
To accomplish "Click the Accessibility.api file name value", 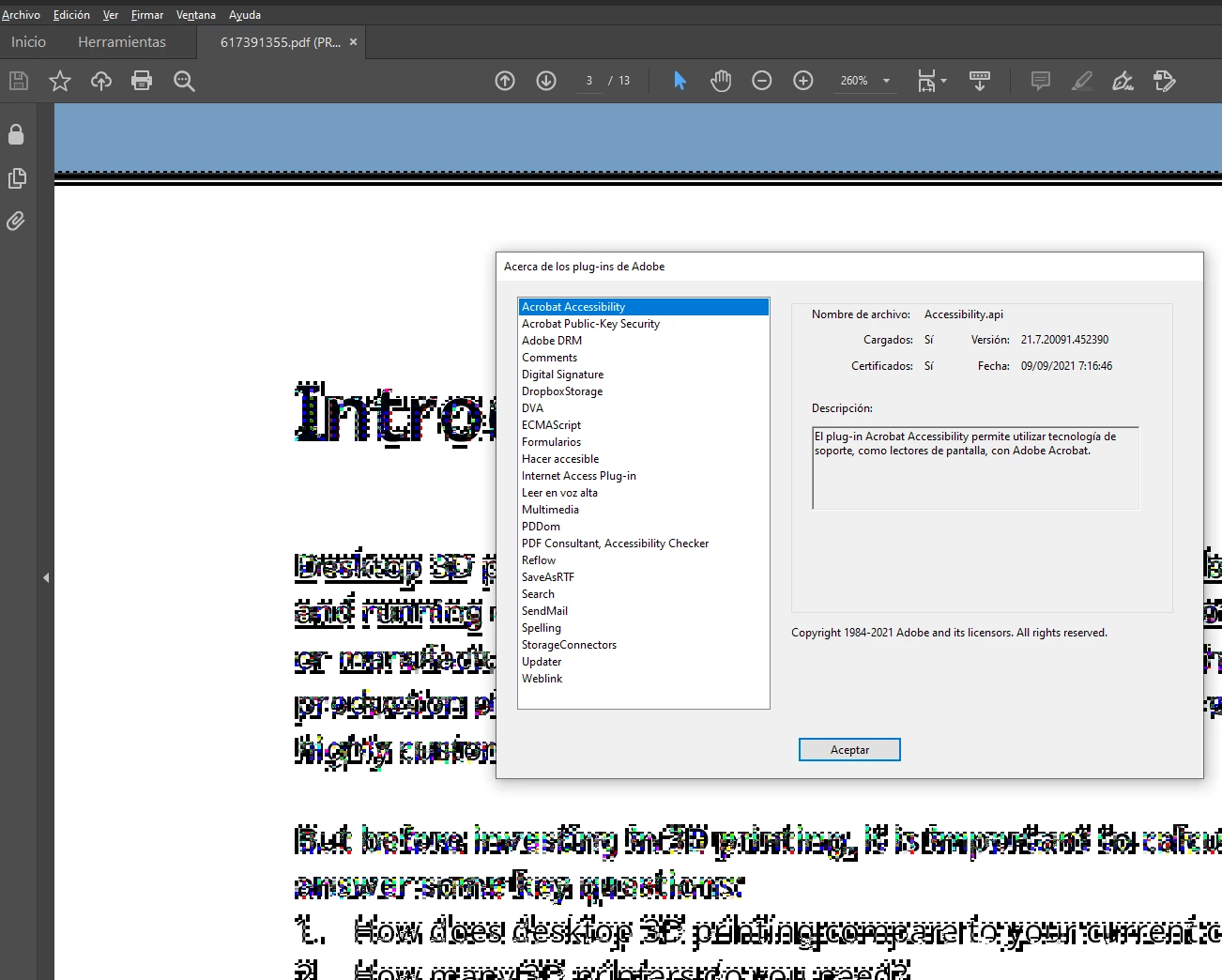I will click(964, 314).
